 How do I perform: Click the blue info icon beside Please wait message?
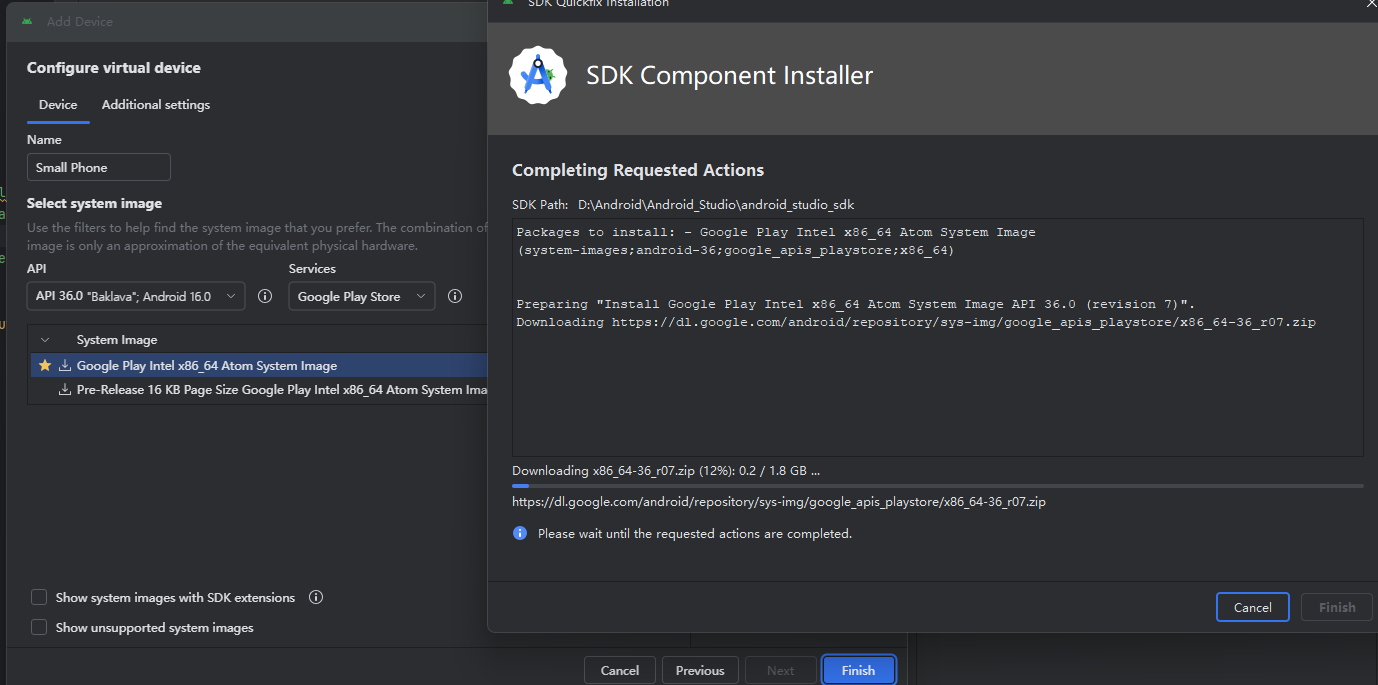(x=520, y=533)
